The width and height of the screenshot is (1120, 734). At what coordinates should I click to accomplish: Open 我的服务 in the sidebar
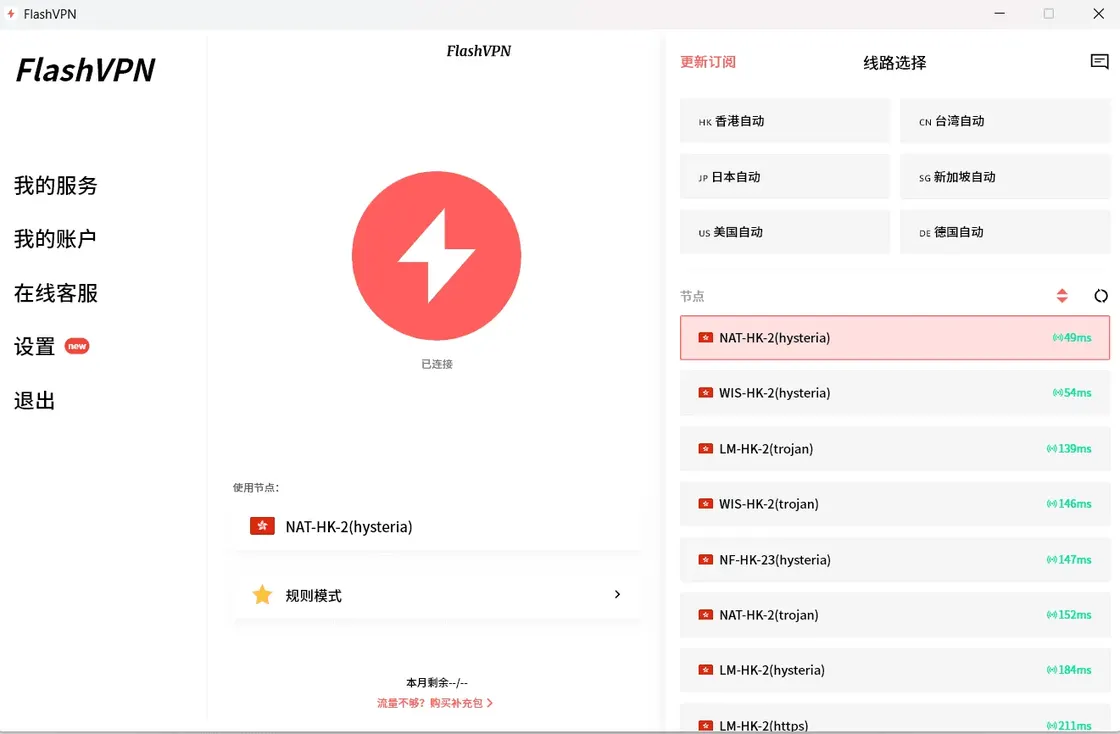coord(56,186)
